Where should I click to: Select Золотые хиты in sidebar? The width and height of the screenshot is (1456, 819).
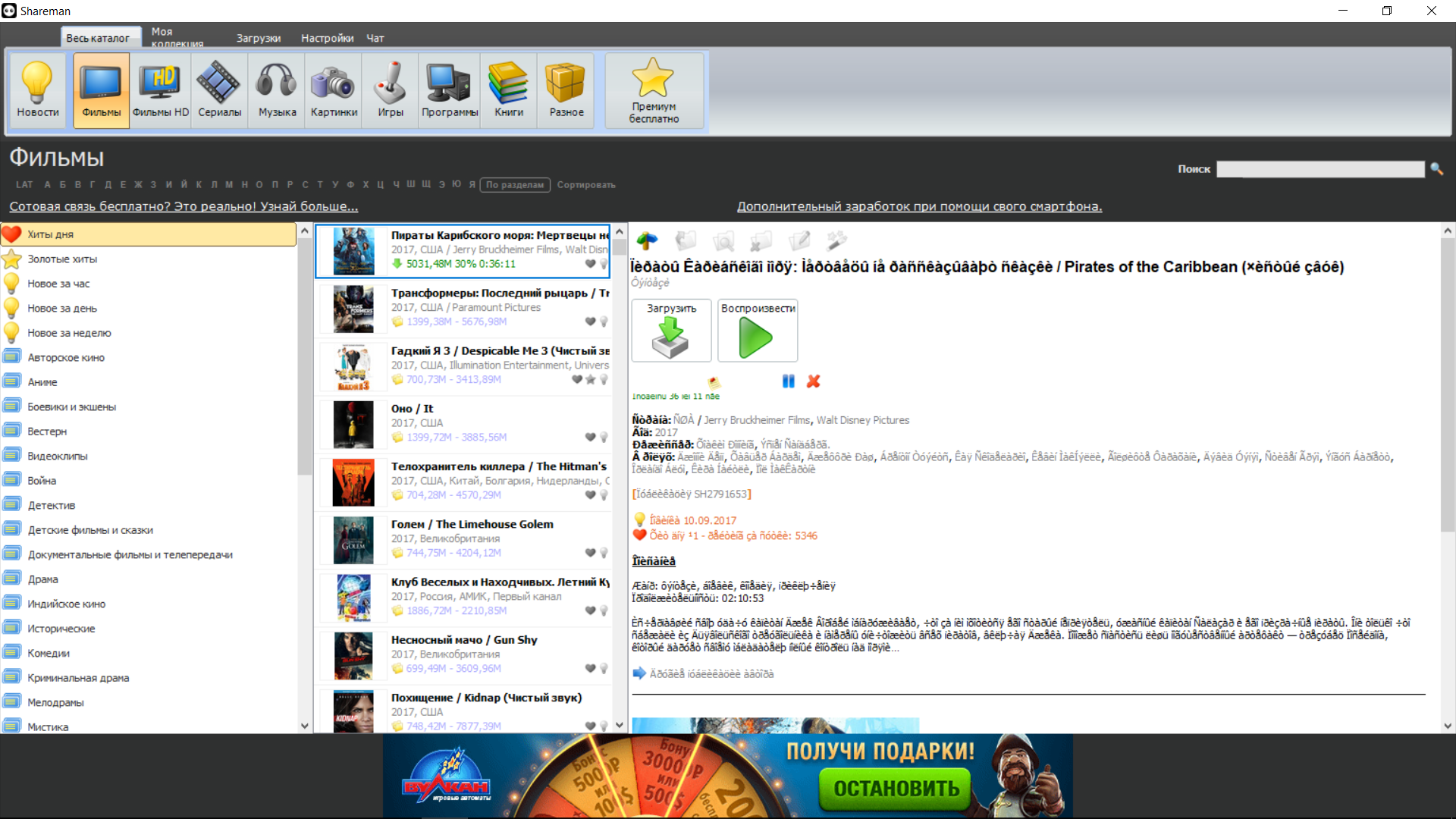pyautogui.click(x=149, y=259)
